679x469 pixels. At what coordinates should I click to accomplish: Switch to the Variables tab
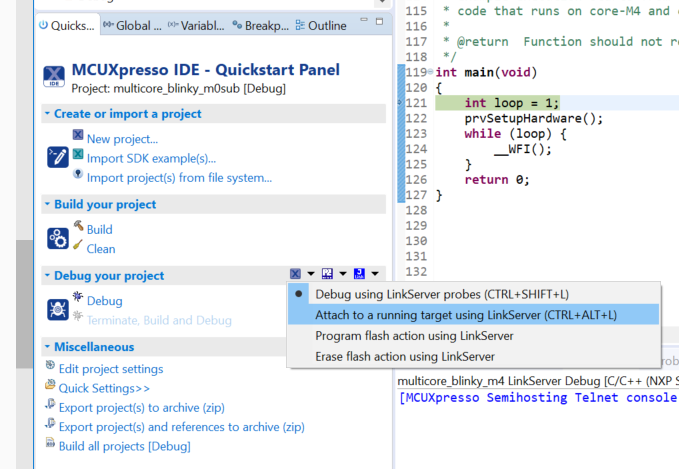pos(196,26)
